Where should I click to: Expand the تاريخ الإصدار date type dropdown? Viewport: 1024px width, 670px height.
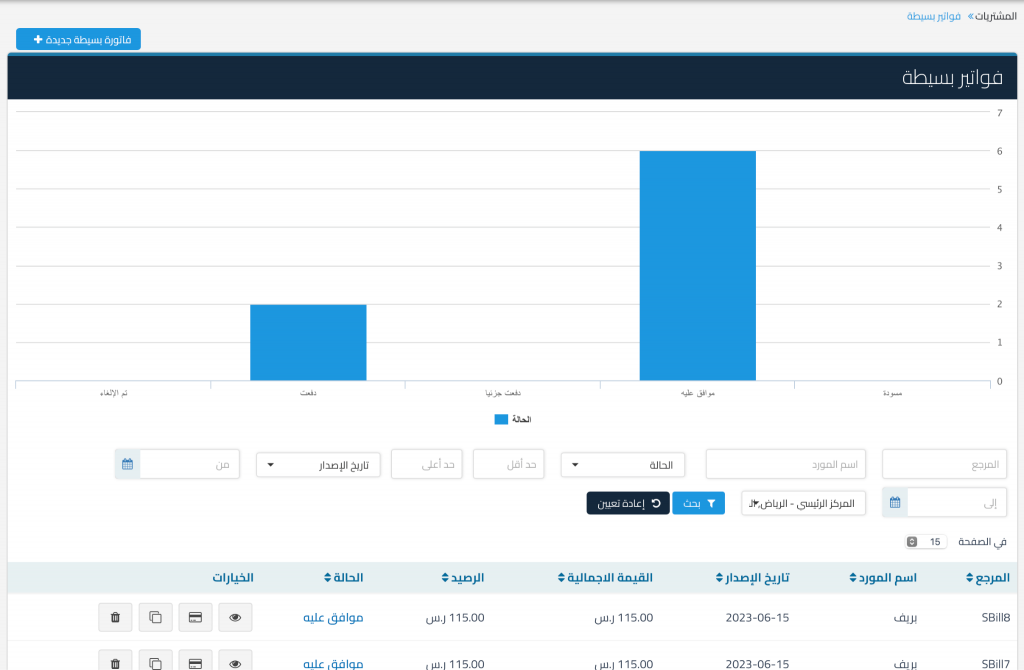(x=318, y=464)
